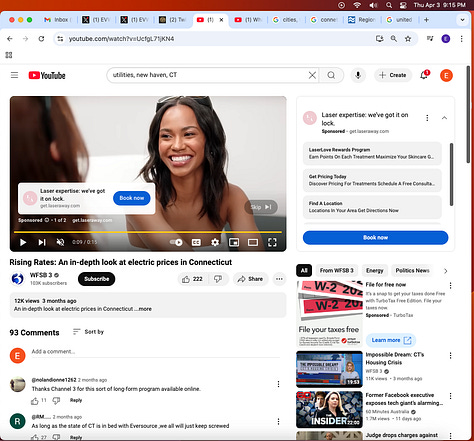This screenshot has height=441, width=474.
Task: Select the All filter chip
Action: [x=304, y=270]
